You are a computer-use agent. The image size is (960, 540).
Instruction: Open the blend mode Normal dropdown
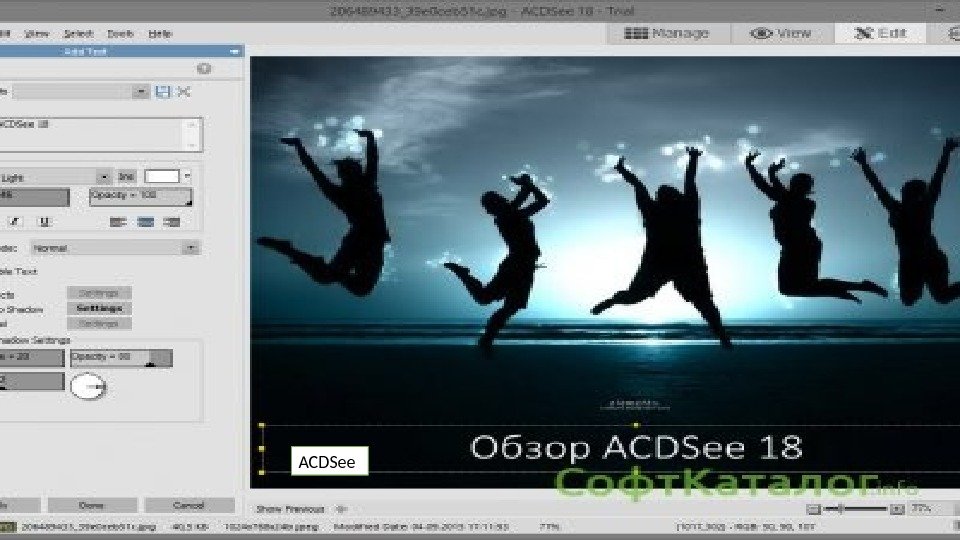[x=115, y=248]
